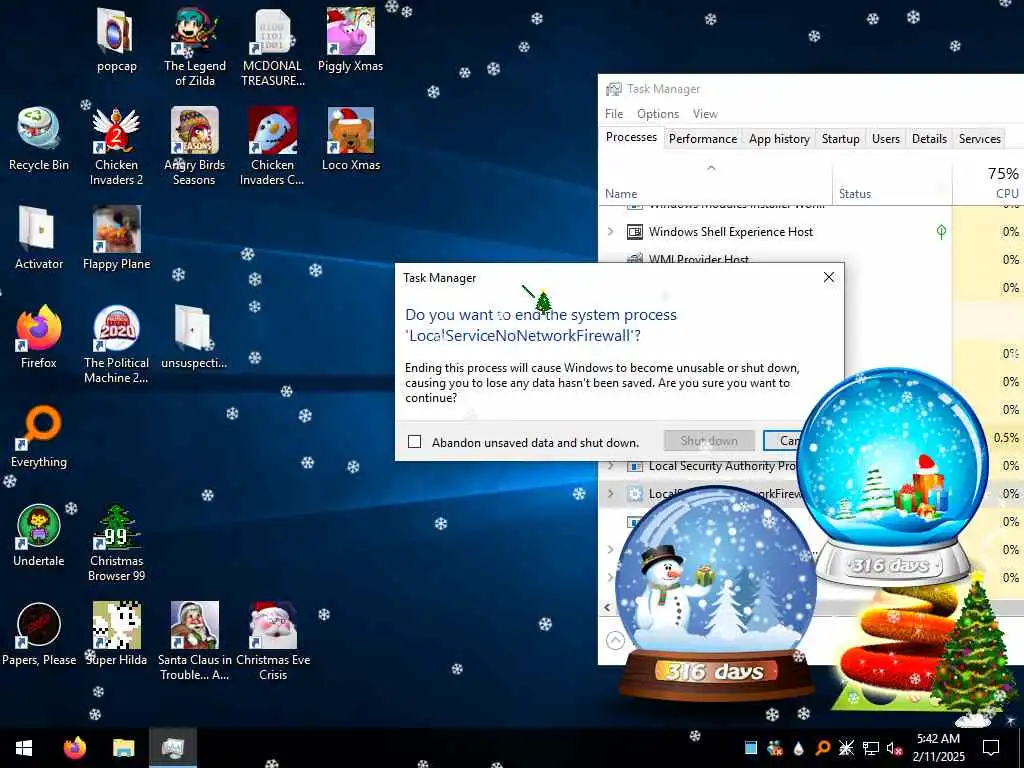The image size is (1024, 768).
Task: Switch to the Services tab
Action: (979, 138)
